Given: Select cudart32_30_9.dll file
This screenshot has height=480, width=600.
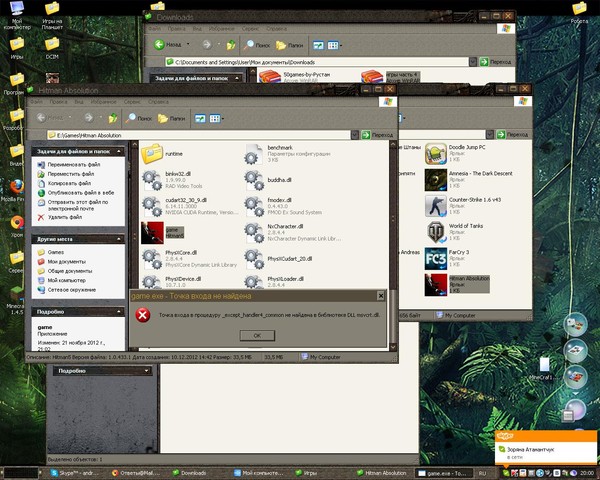Looking at the screenshot, I should [x=188, y=206].
